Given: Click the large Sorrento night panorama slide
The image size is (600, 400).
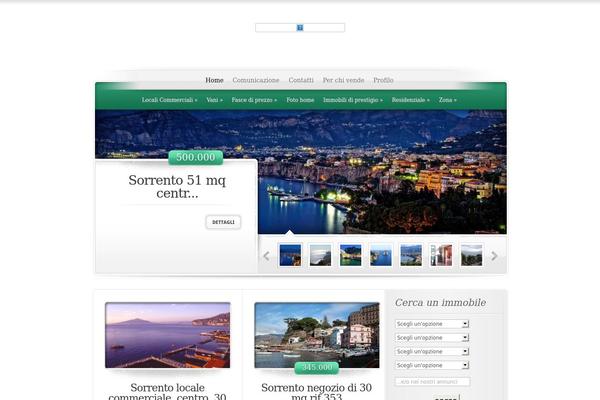Looking at the screenshot, I should coord(382,172).
